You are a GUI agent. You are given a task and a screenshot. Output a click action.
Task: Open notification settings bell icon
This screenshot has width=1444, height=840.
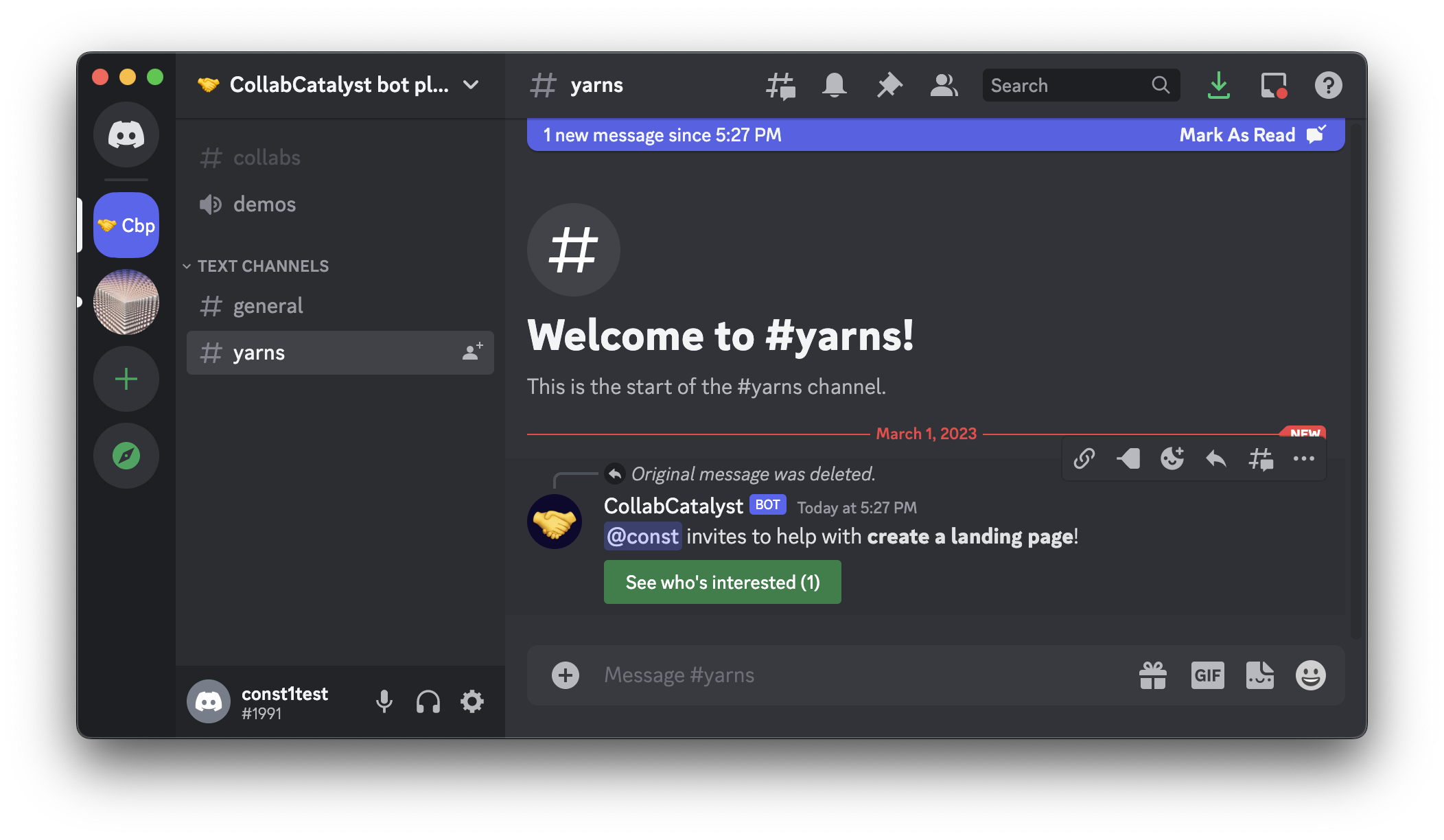tap(835, 86)
